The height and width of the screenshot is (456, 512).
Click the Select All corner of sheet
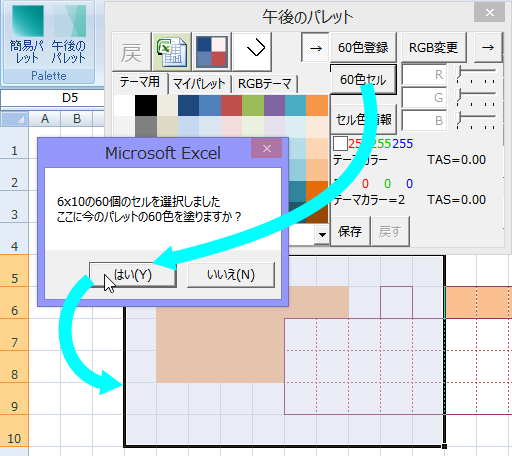click(15, 119)
